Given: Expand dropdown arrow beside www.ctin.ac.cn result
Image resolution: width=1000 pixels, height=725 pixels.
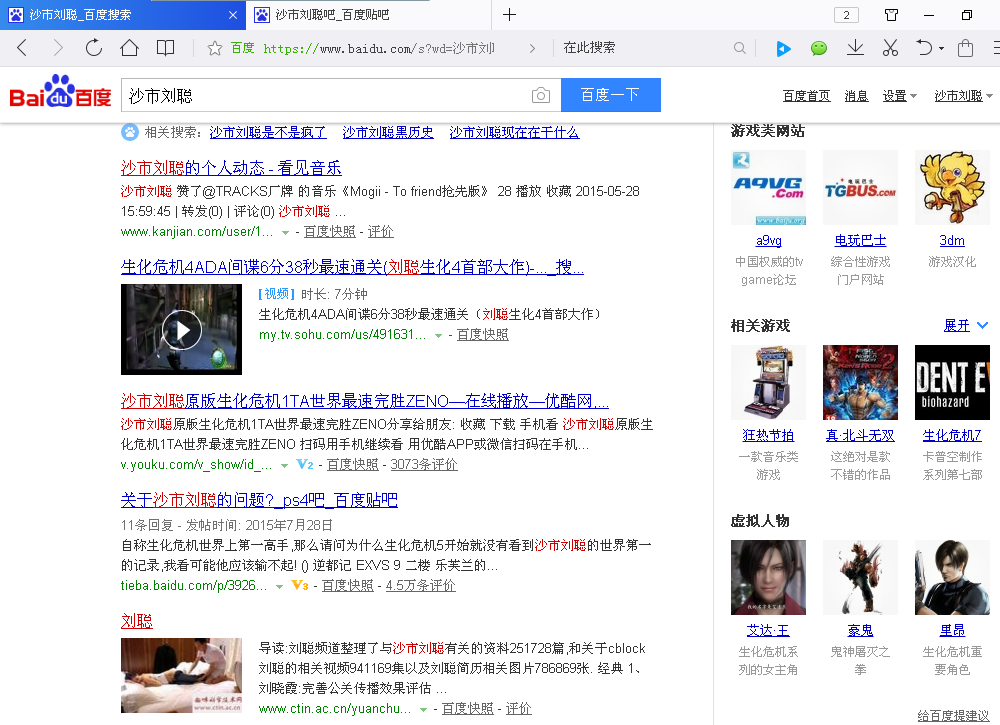Looking at the screenshot, I should 423,710.
